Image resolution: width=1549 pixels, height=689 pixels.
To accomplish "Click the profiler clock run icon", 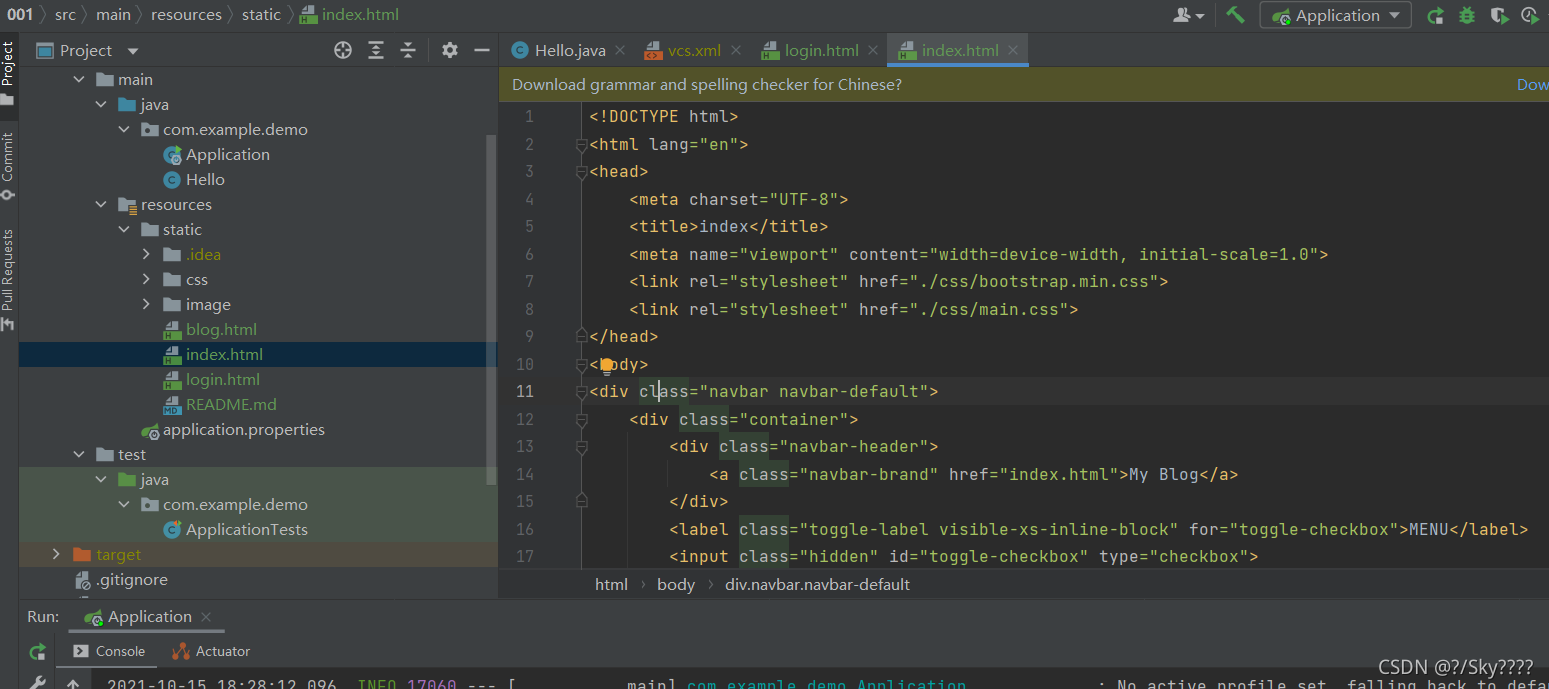I will pyautogui.click(x=1530, y=15).
